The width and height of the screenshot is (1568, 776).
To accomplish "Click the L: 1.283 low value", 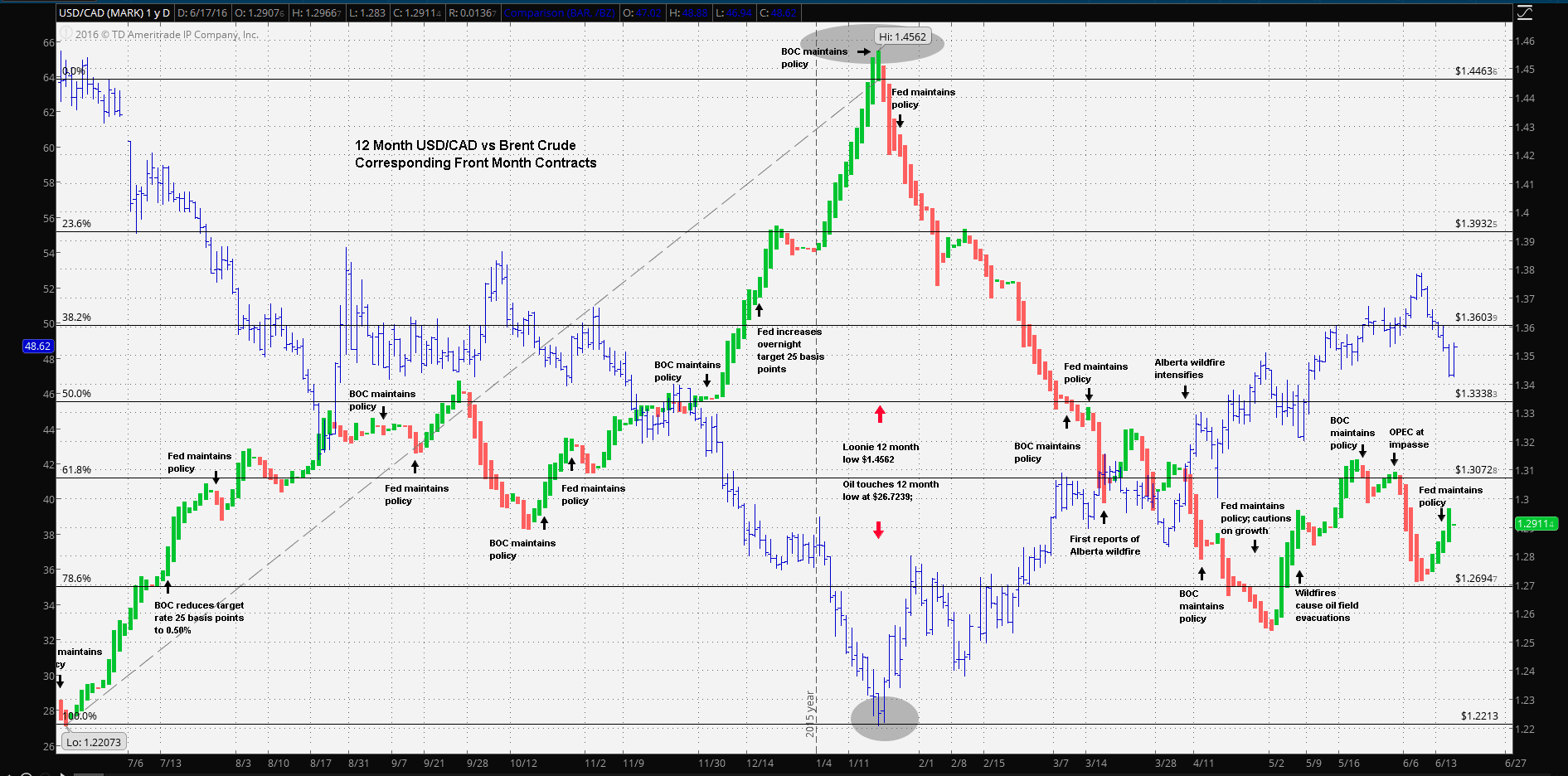I will tap(367, 12).
